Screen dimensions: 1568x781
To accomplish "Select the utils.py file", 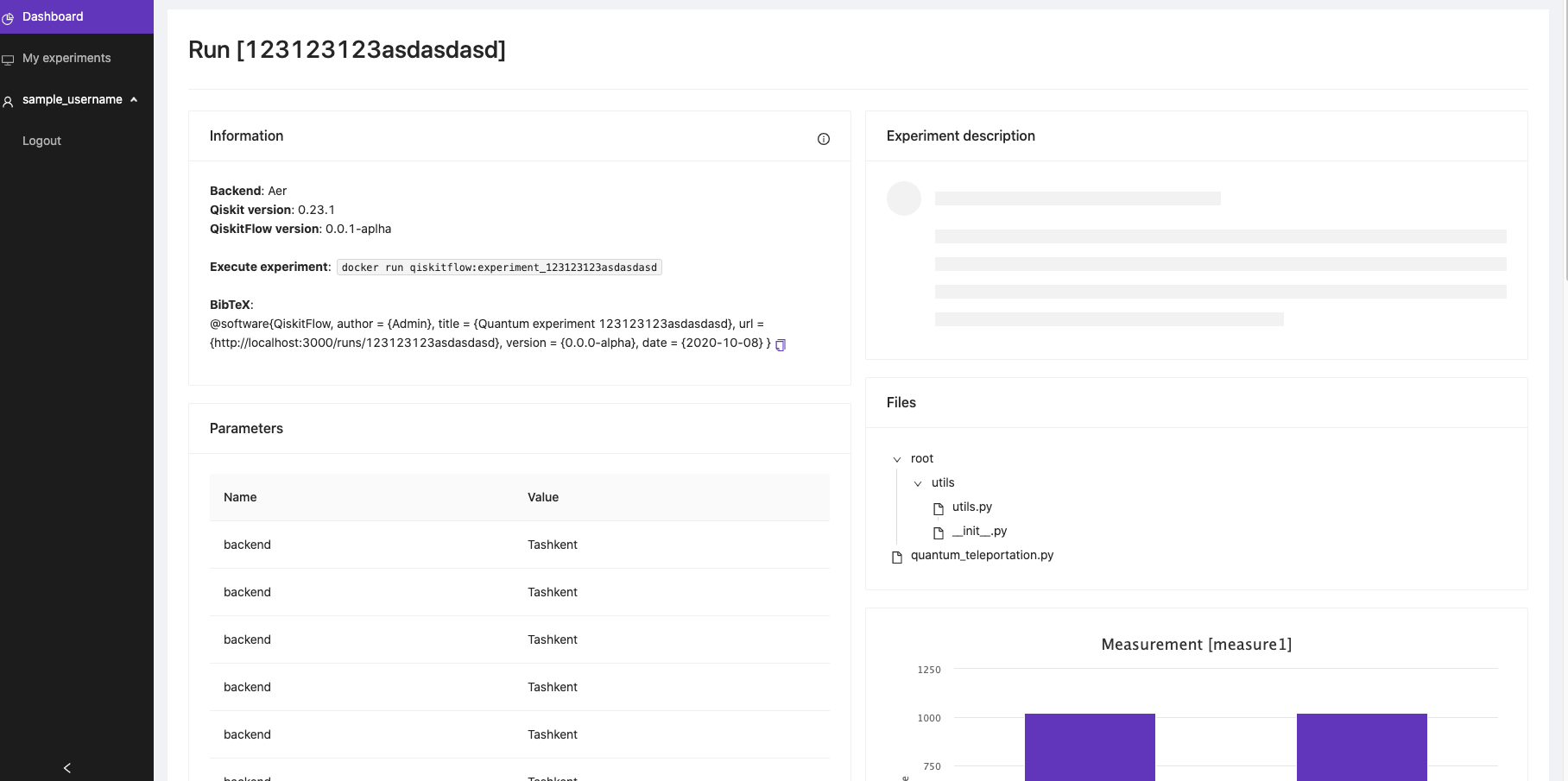I will 972,507.
